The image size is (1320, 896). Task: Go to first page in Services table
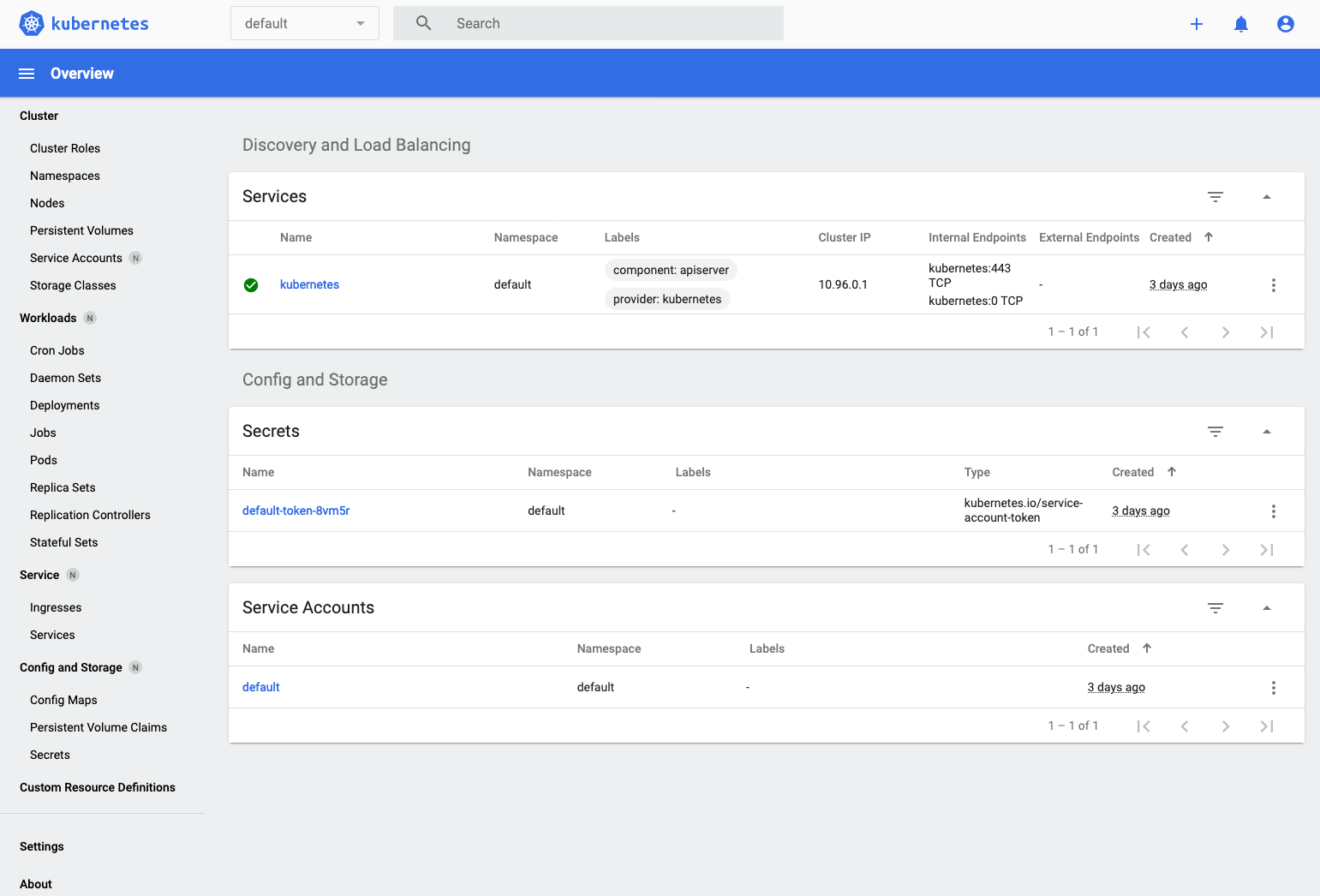(x=1144, y=332)
